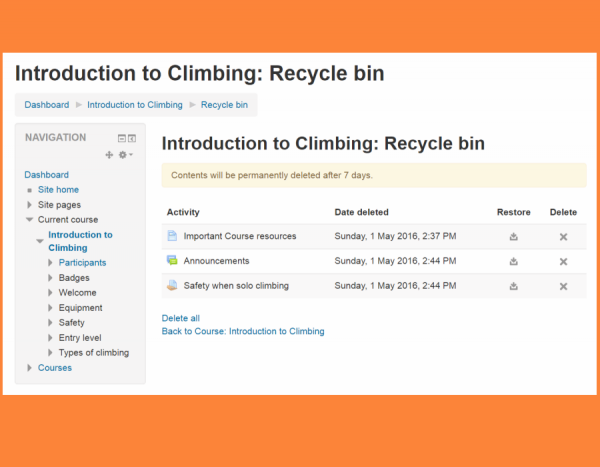Open Site home in navigation
This screenshot has height=467, width=600.
(x=58, y=190)
